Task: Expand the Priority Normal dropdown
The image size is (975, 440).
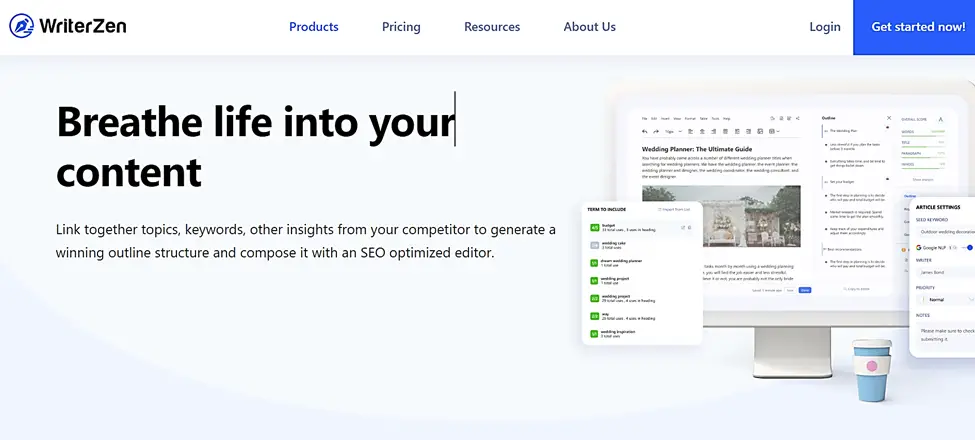Action: pyautogui.click(x=946, y=300)
